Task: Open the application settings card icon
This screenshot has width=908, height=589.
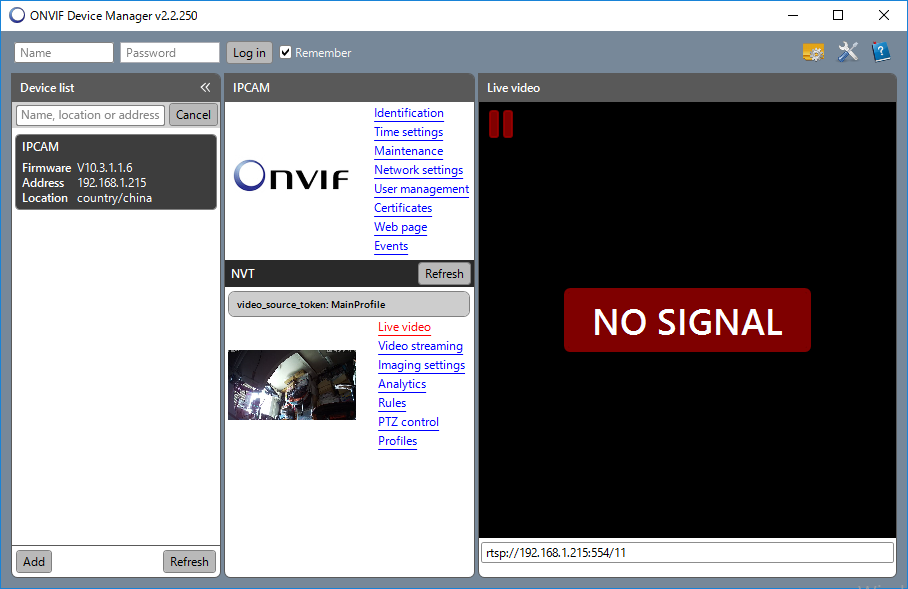Action: click(813, 53)
